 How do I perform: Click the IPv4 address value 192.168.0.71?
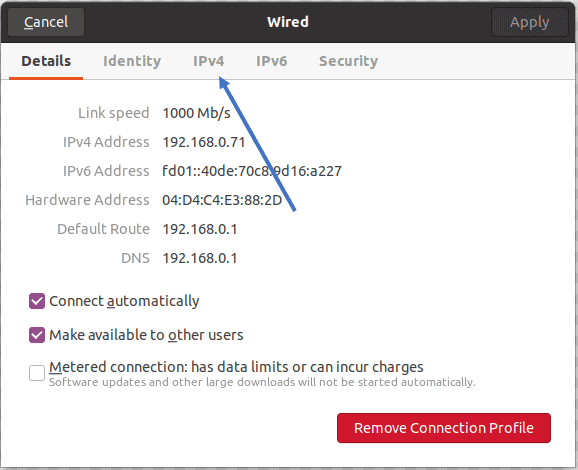(x=204, y=142)
